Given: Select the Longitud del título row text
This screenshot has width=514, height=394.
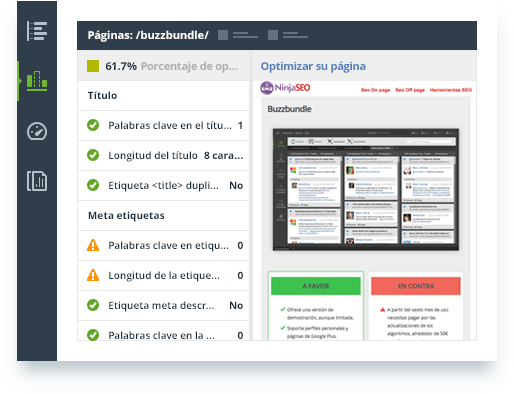Looking at the screenshot, I should tap(153, 156).
